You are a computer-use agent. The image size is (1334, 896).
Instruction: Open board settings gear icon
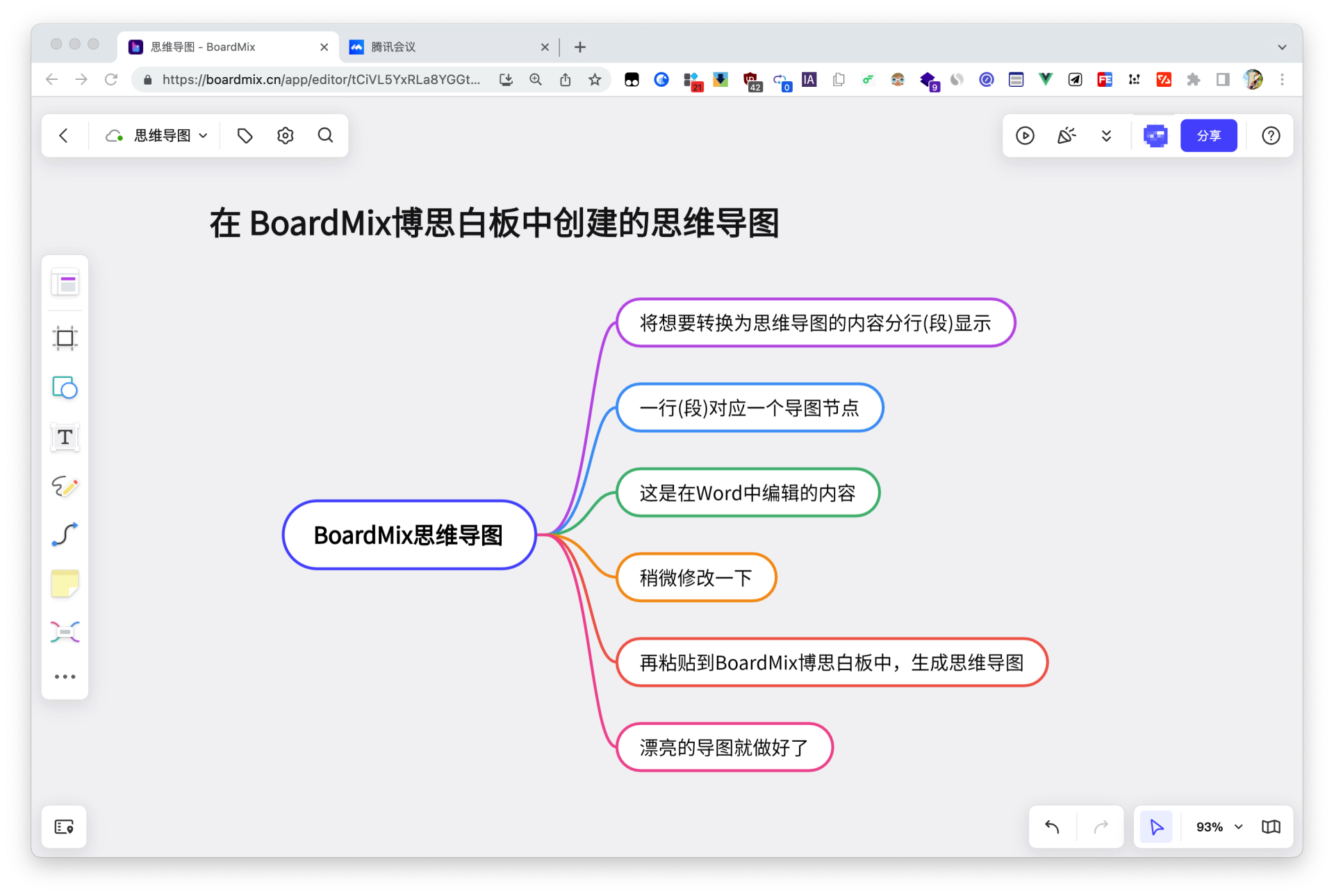click(285, 135)
